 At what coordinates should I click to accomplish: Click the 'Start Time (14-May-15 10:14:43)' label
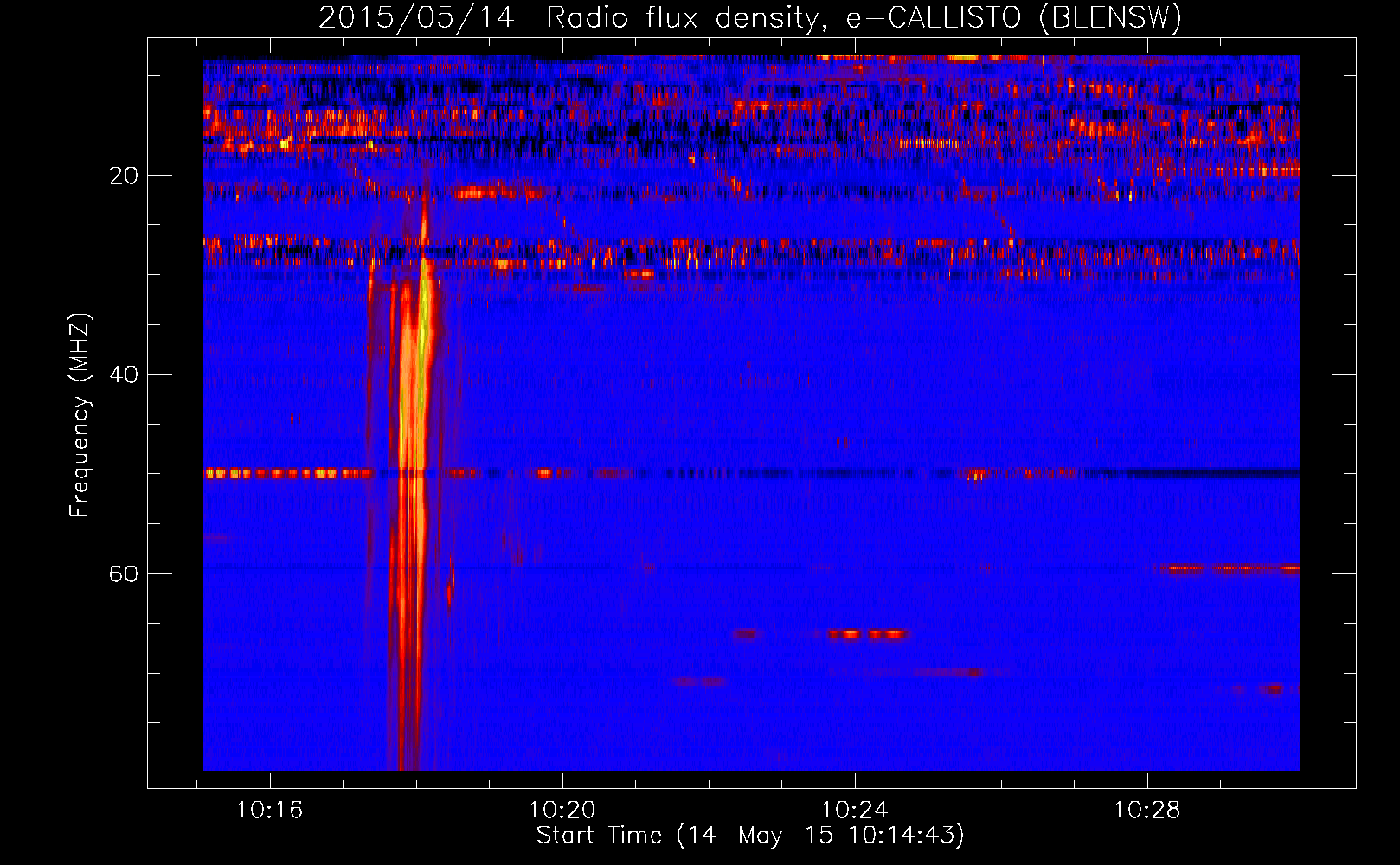pyautogui.click(x=750, y=836)
